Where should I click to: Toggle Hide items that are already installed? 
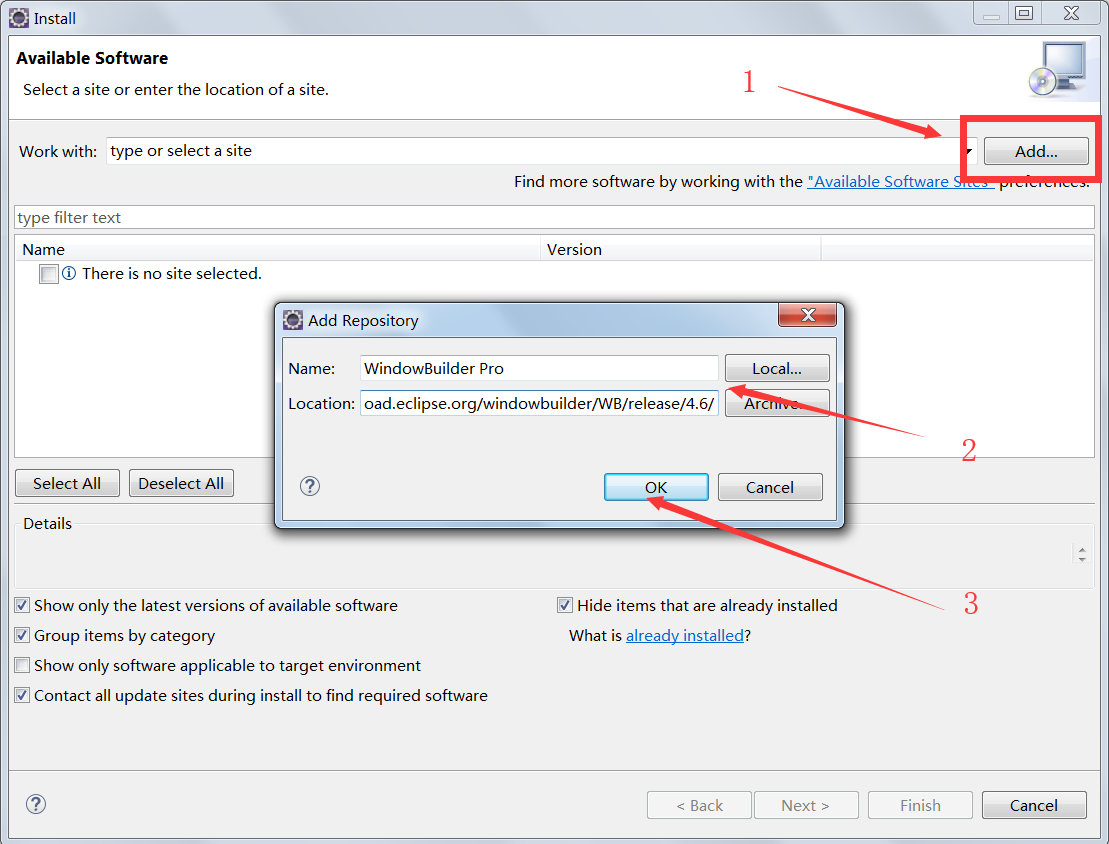(564, 606)
